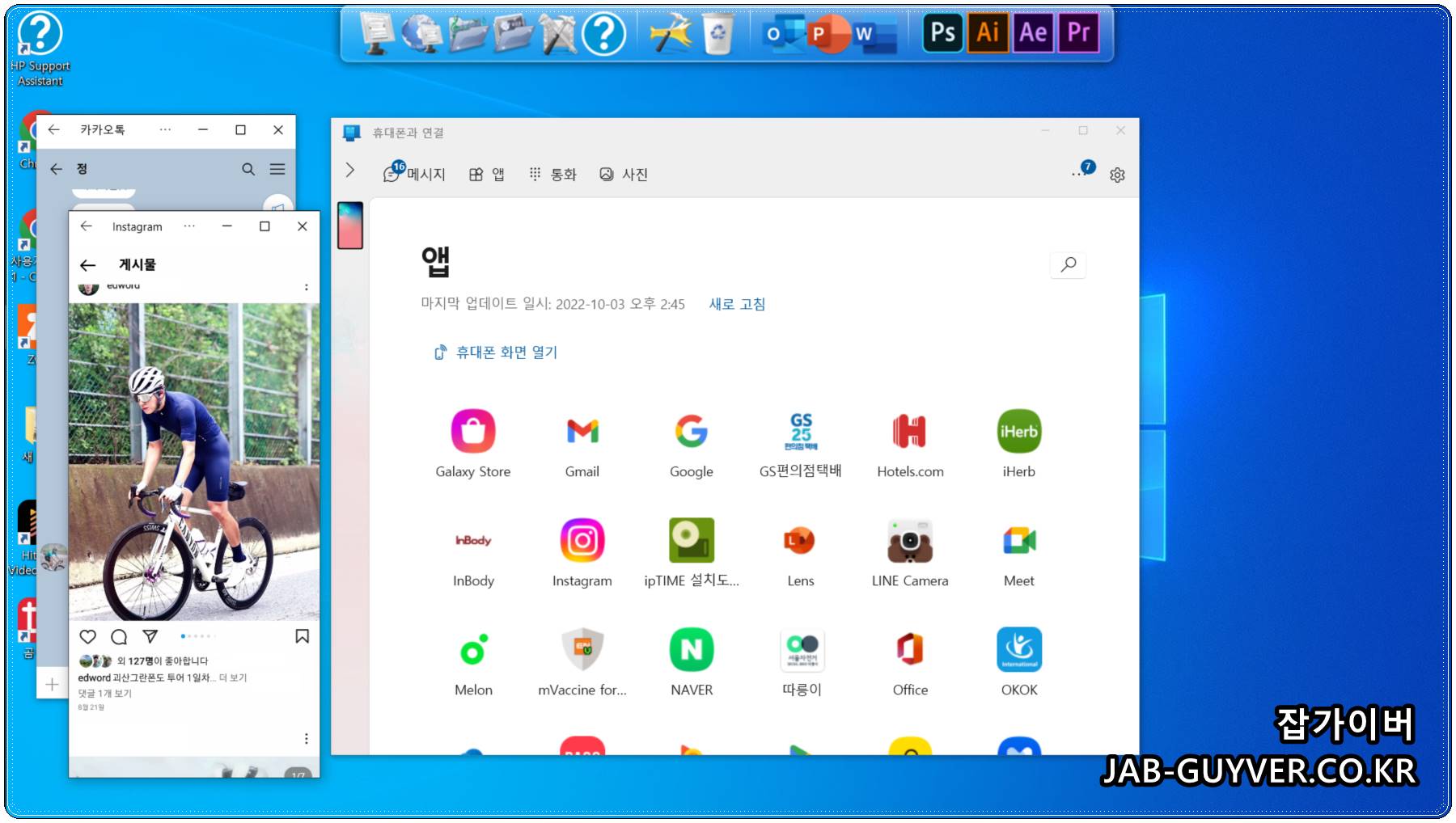Expand the Phone Link side pane chevron
1456x823 pixels.
349,170
